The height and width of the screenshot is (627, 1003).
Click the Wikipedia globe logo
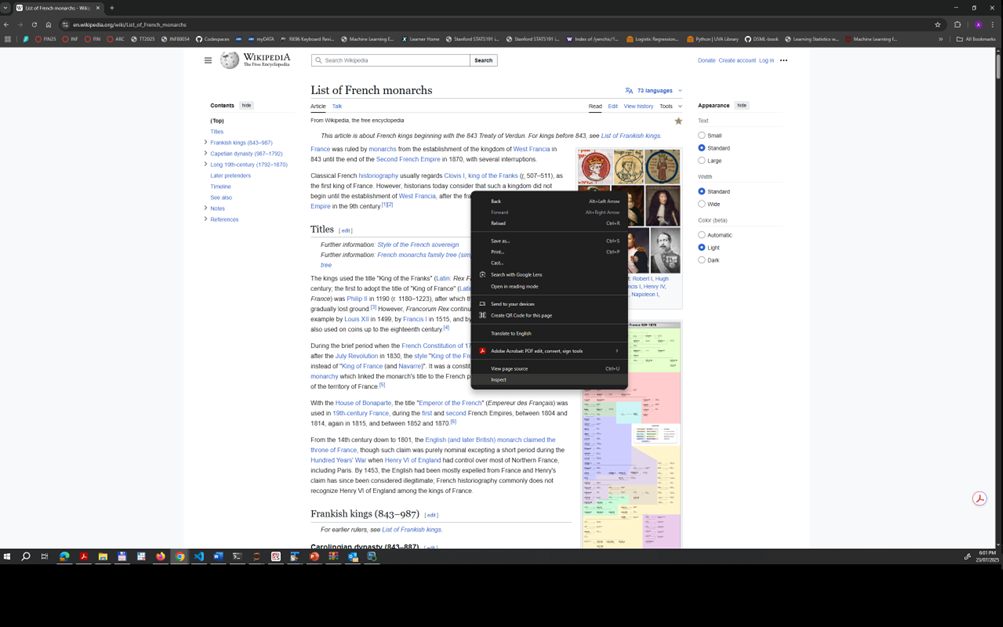tap(230, 60)
